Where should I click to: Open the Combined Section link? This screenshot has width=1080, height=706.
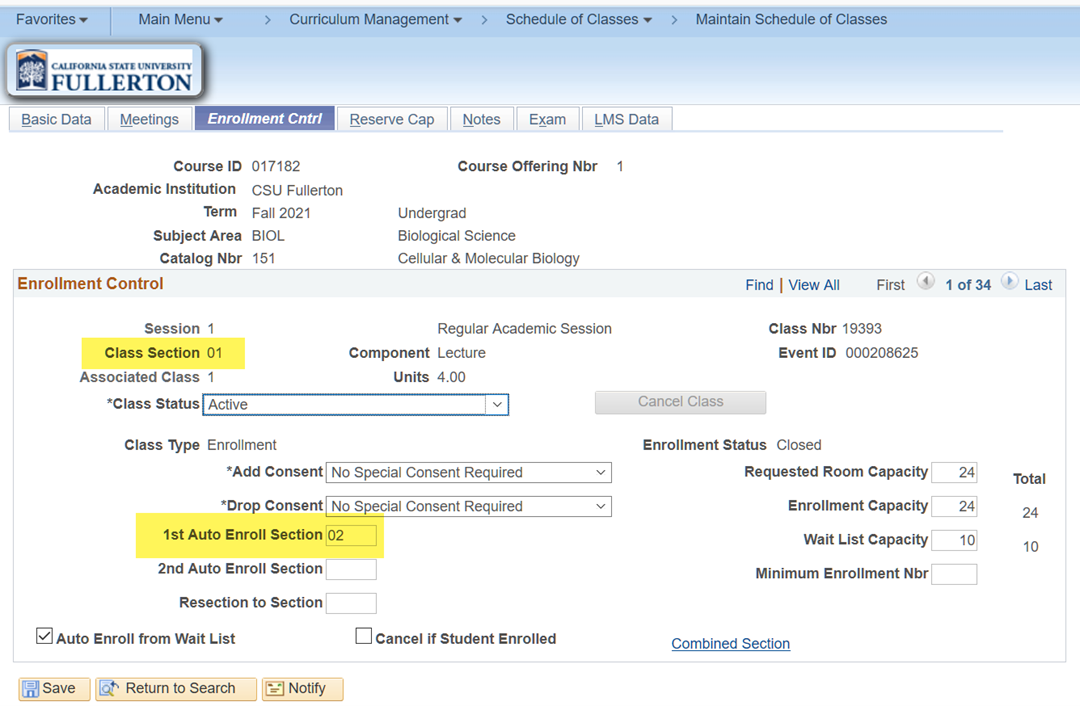click(x=730, y=643)
